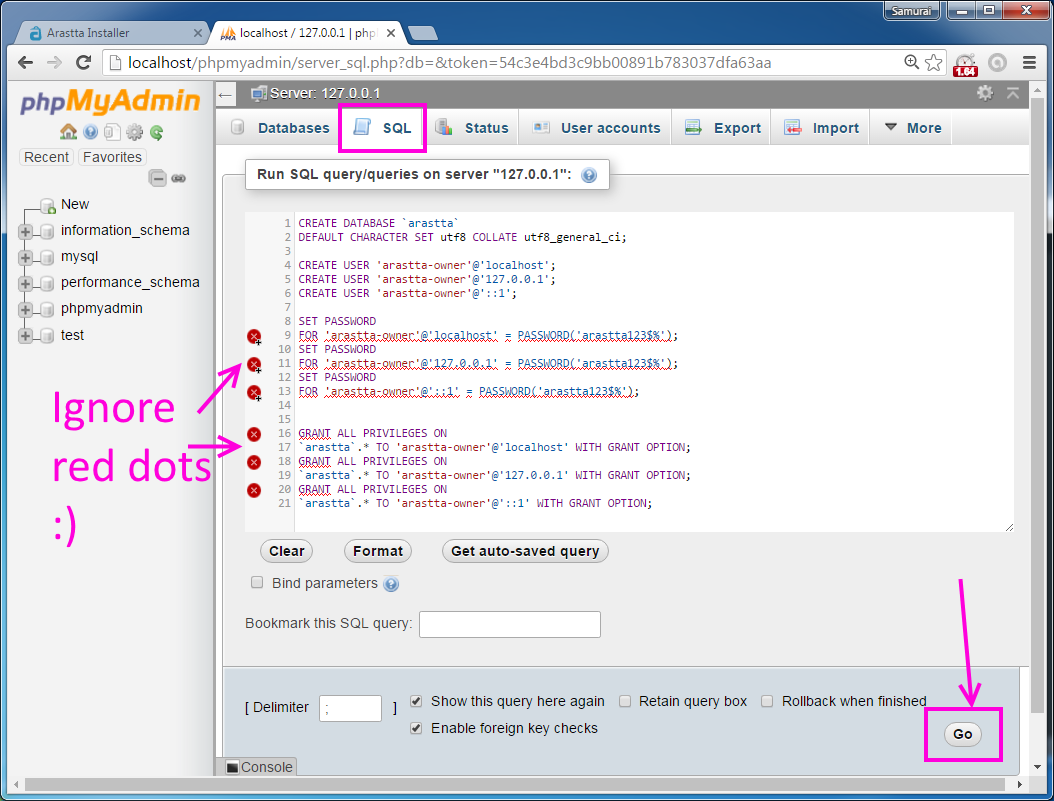Open Import tab
The image size is (1054, 801).
click(x=821, y=128)
